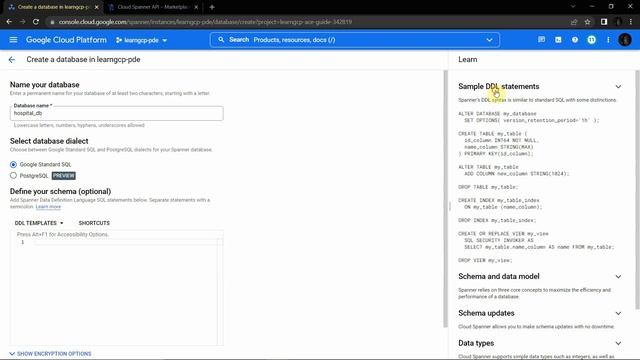
Task: Expand the search bar dropdown arrow
Action: click(489, 40)
